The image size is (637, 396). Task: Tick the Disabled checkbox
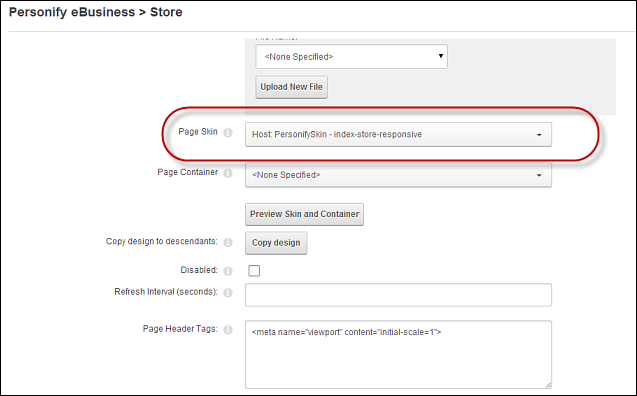pyautogui.click(x=254, y=270)
